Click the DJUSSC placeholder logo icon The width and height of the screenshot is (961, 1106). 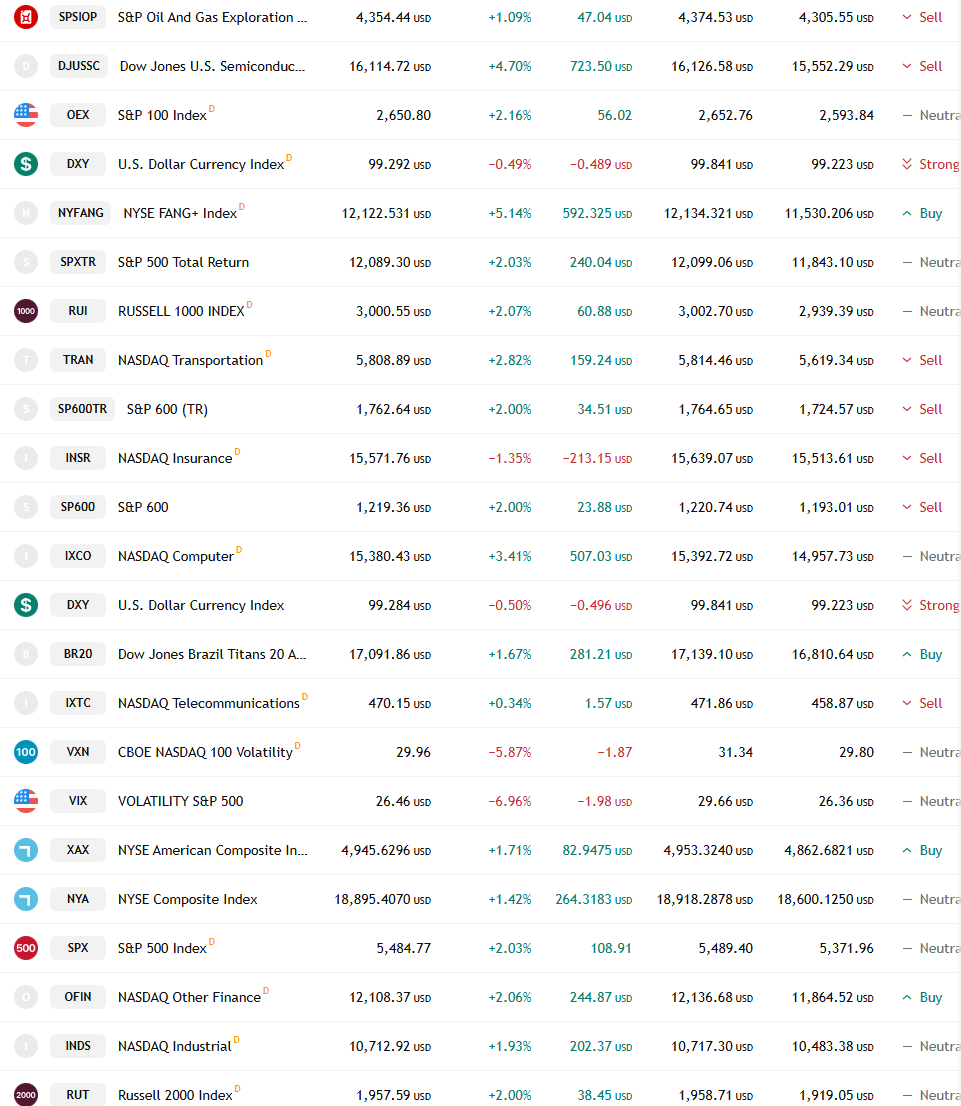[x=26, y=66]
